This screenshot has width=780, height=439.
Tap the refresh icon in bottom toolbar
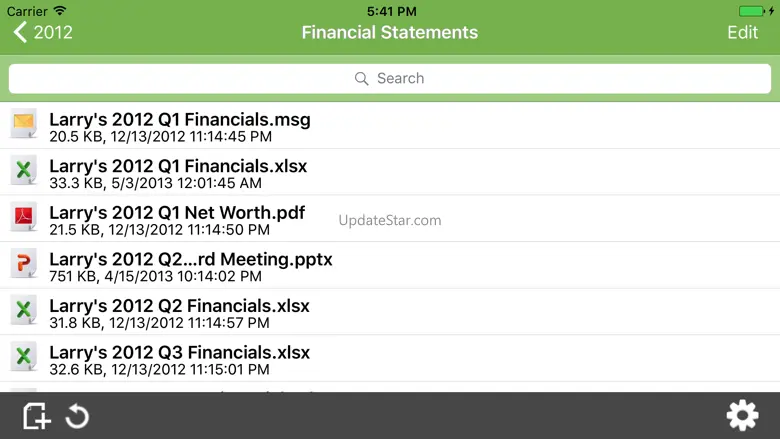pyautogui.click(x=77, y=415)
